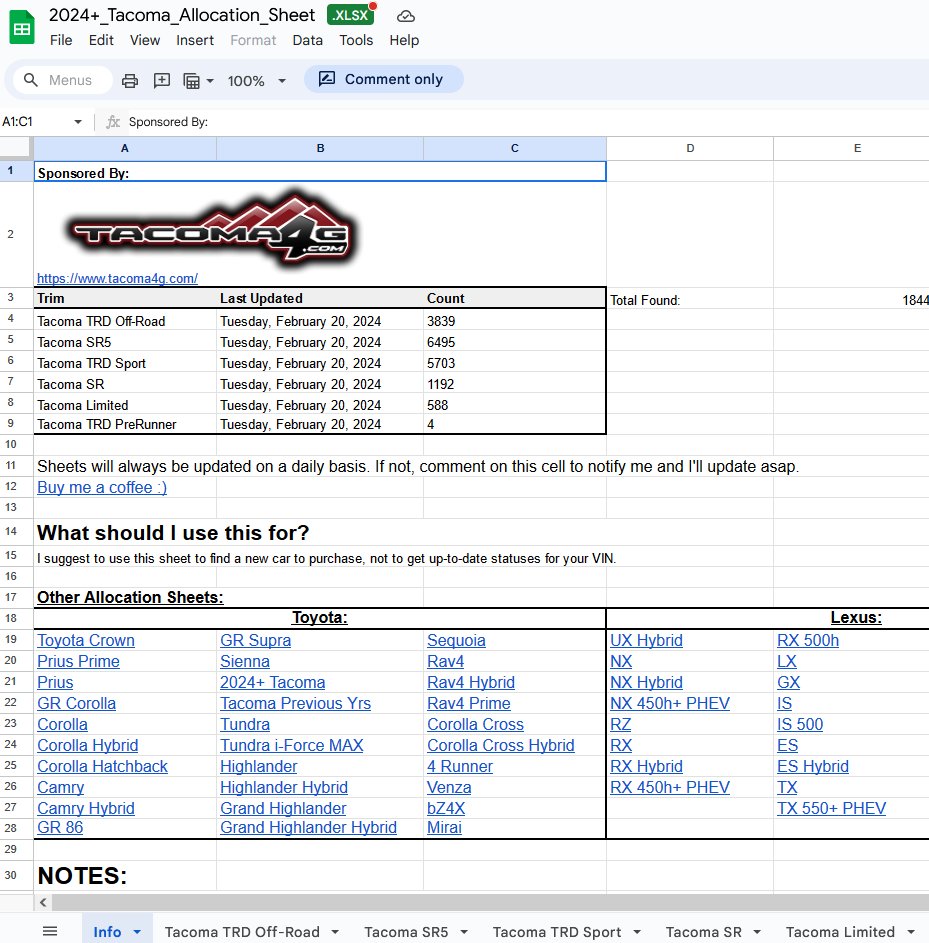Click the horizontal scrollbar track
Viewport: 929px width, 943px height.
pyautogui.click(x=490, y=902)
